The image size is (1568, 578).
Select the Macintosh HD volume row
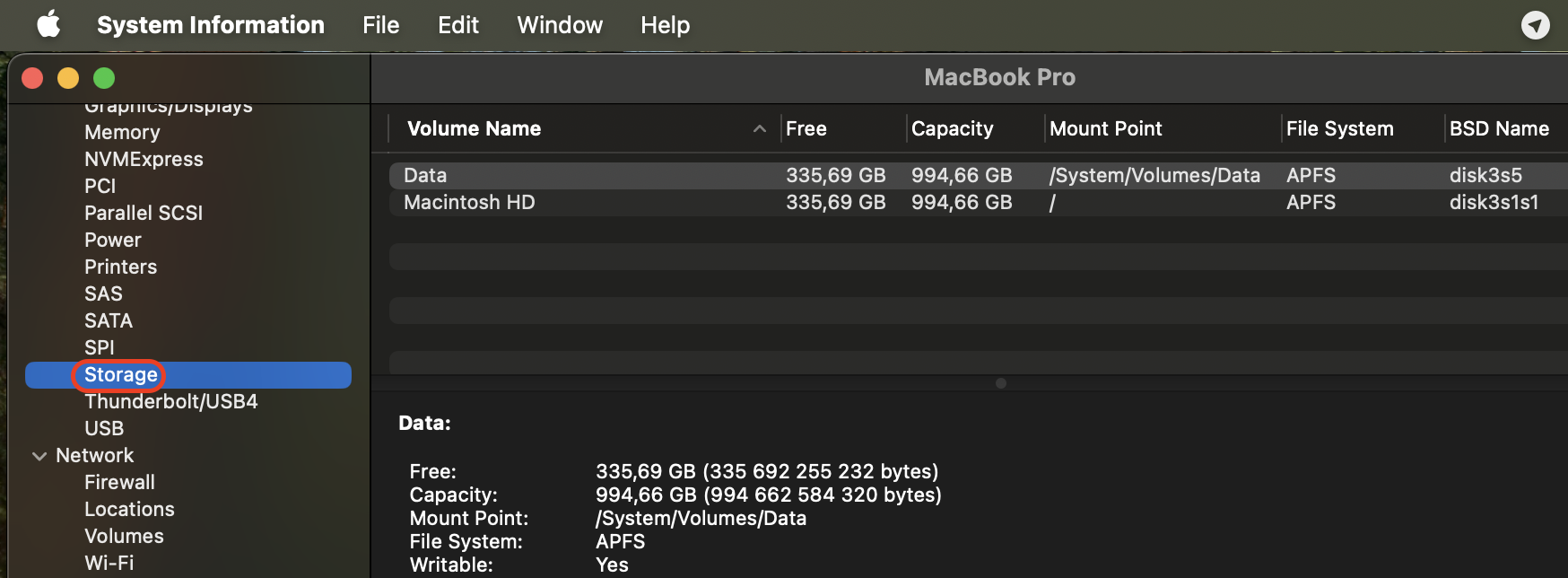click(979, 202)
